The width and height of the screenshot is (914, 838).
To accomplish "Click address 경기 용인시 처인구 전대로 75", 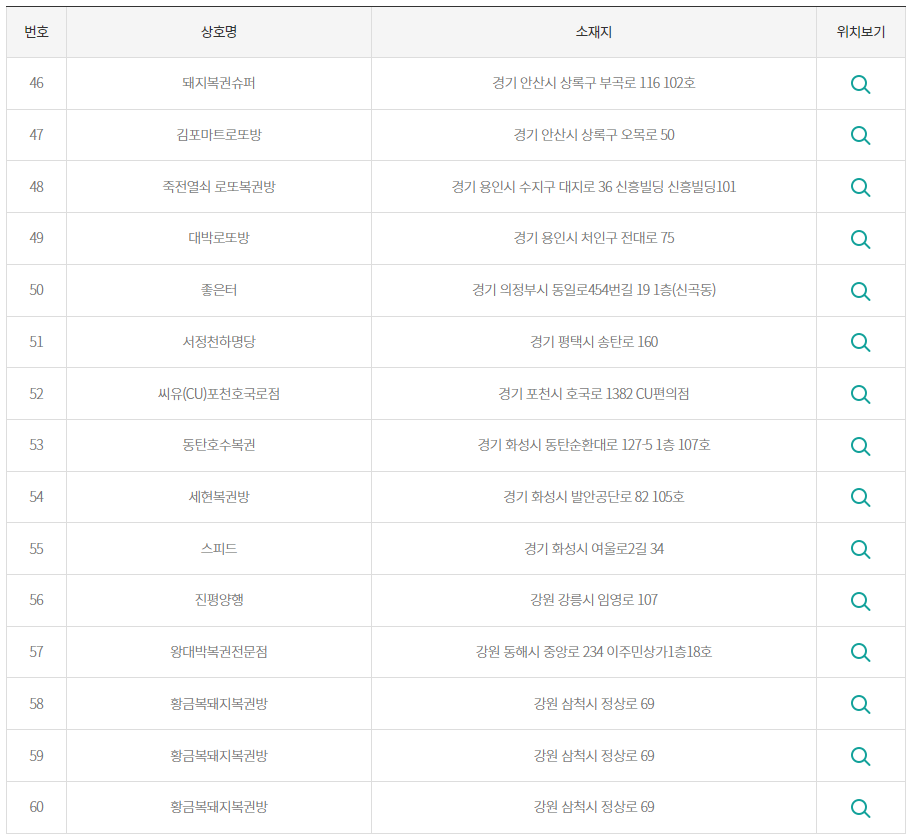I will click(x=593, y=238).
